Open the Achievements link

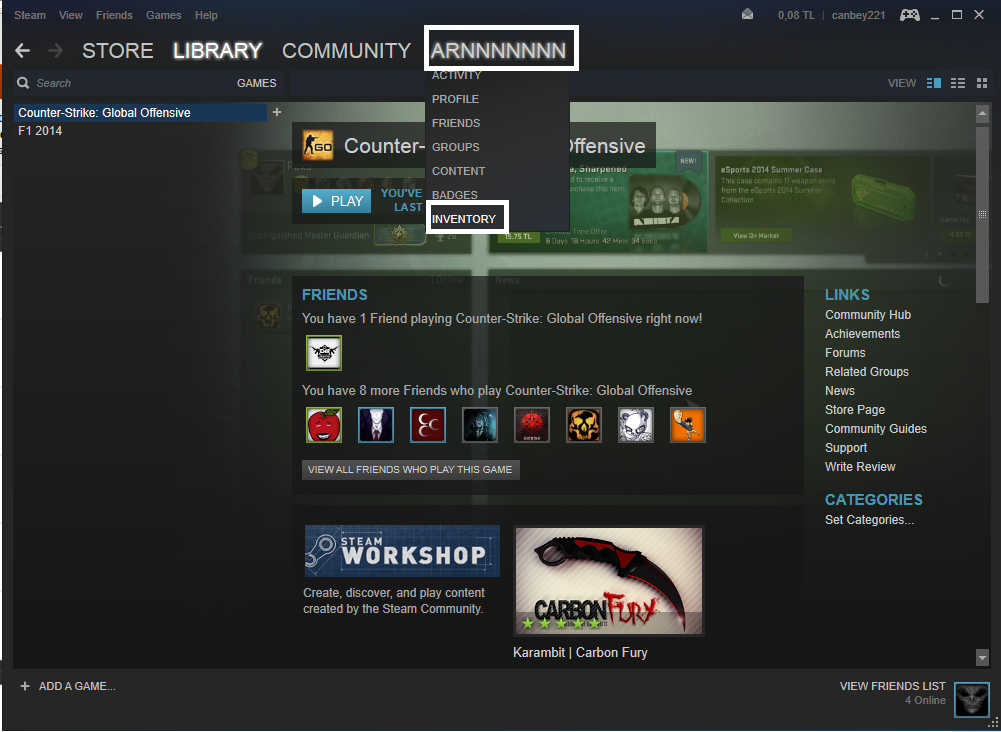coord(862,334)
